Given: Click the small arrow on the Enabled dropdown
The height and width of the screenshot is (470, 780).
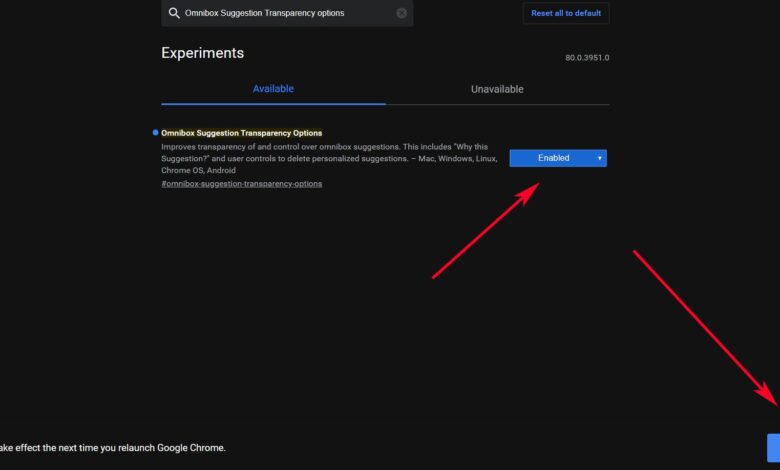Looking at the screenshot, I should [599, 158].
